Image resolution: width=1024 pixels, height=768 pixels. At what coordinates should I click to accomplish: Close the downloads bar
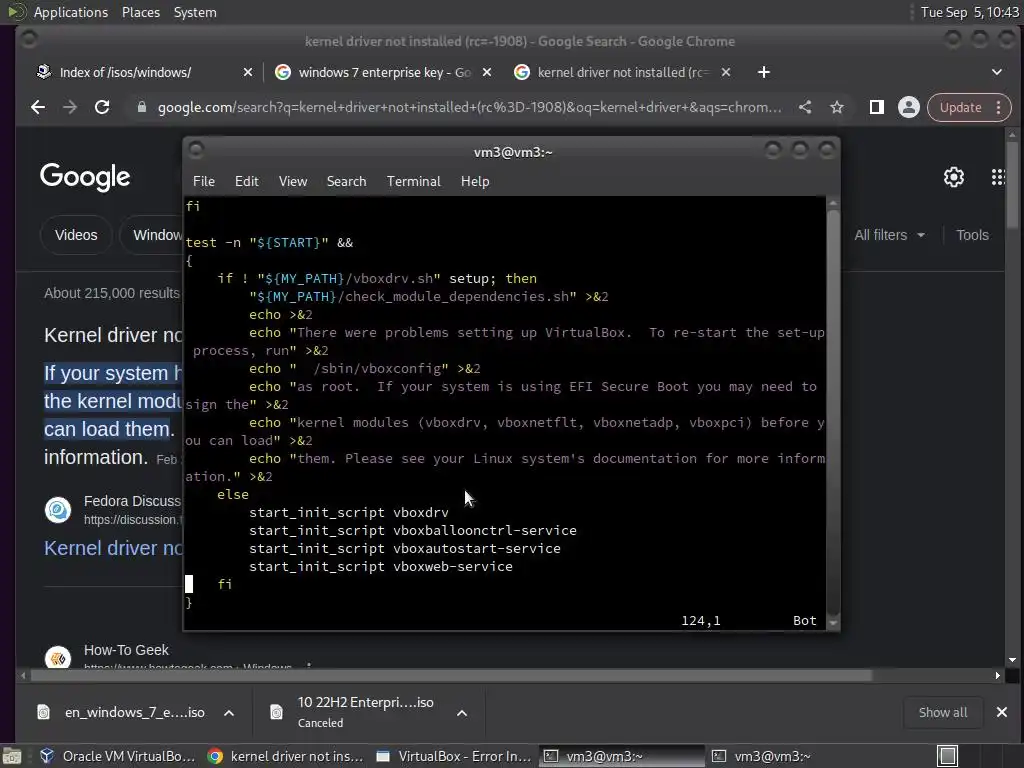pyautogui.click(x=1002, y=712)
